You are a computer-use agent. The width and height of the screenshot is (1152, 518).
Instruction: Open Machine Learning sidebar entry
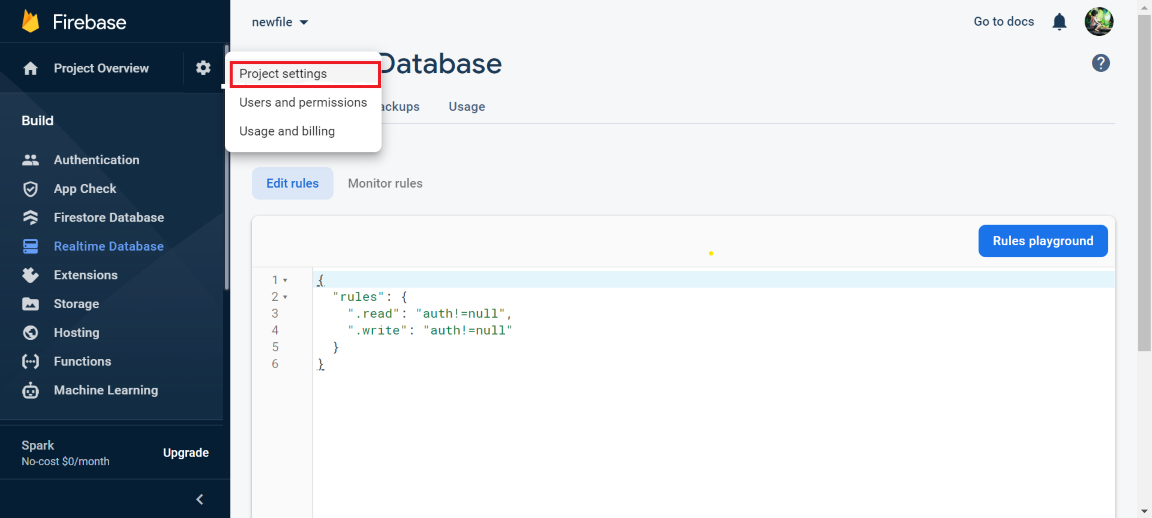tap(106, 390)
